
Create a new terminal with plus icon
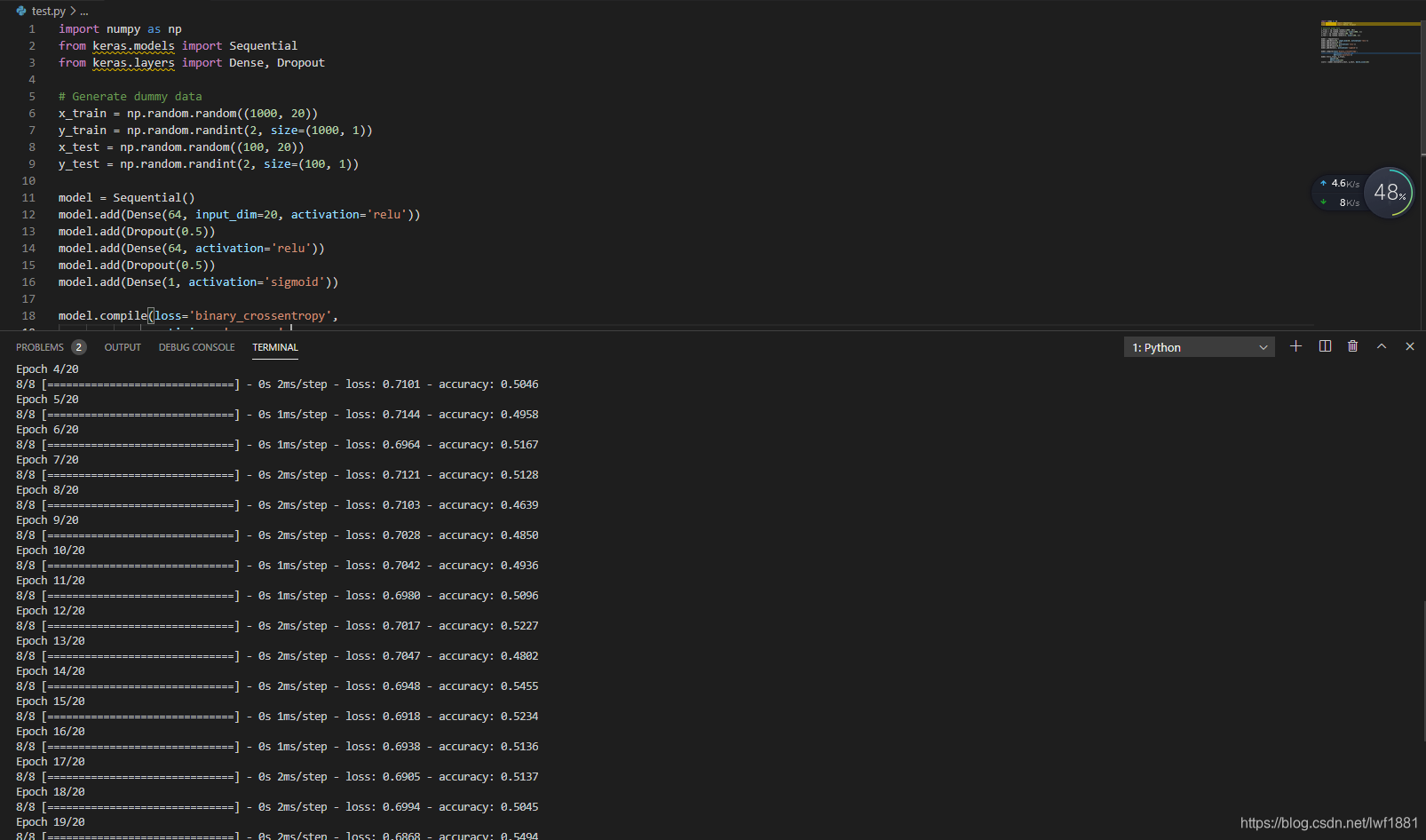[x=1295, y=346]
